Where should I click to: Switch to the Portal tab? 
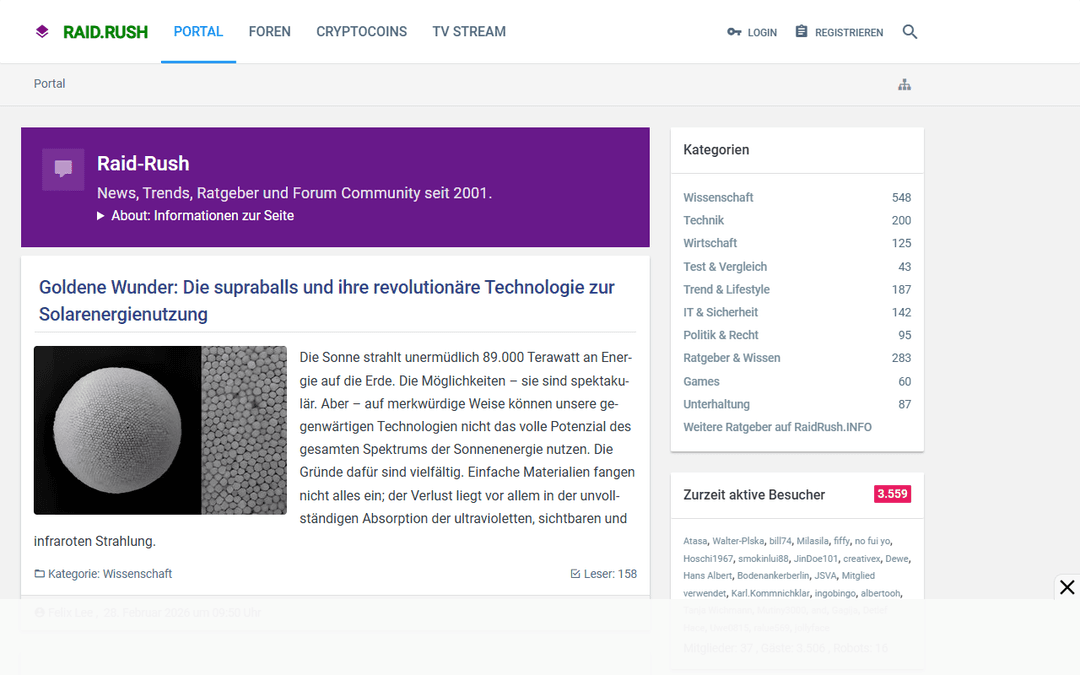tap(198, 32)
